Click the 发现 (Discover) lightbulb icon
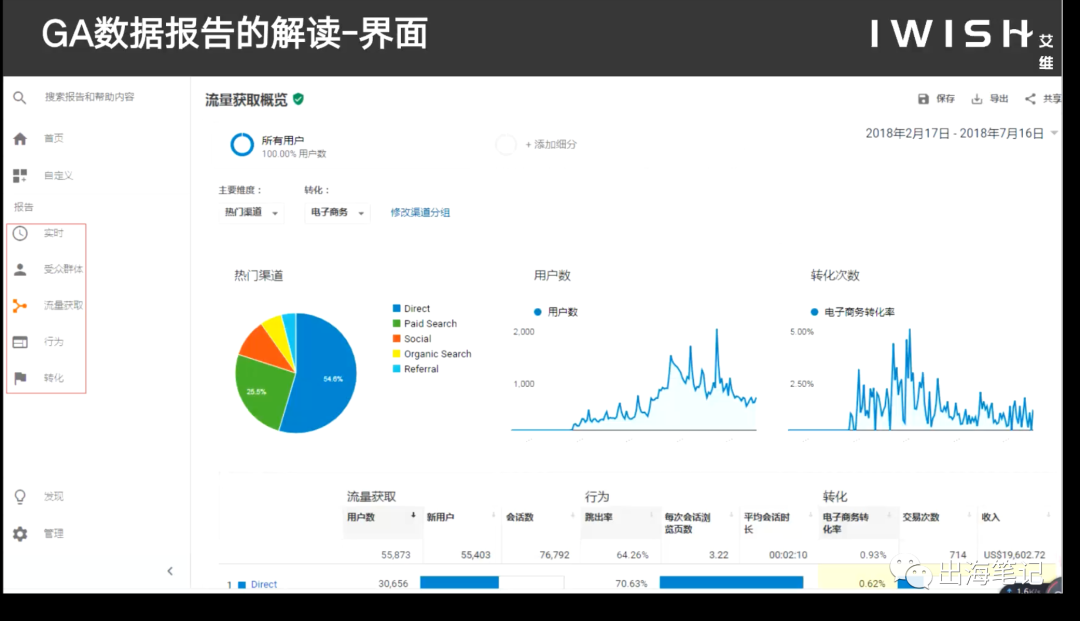The image size is (1080, 621). [20, 496]
